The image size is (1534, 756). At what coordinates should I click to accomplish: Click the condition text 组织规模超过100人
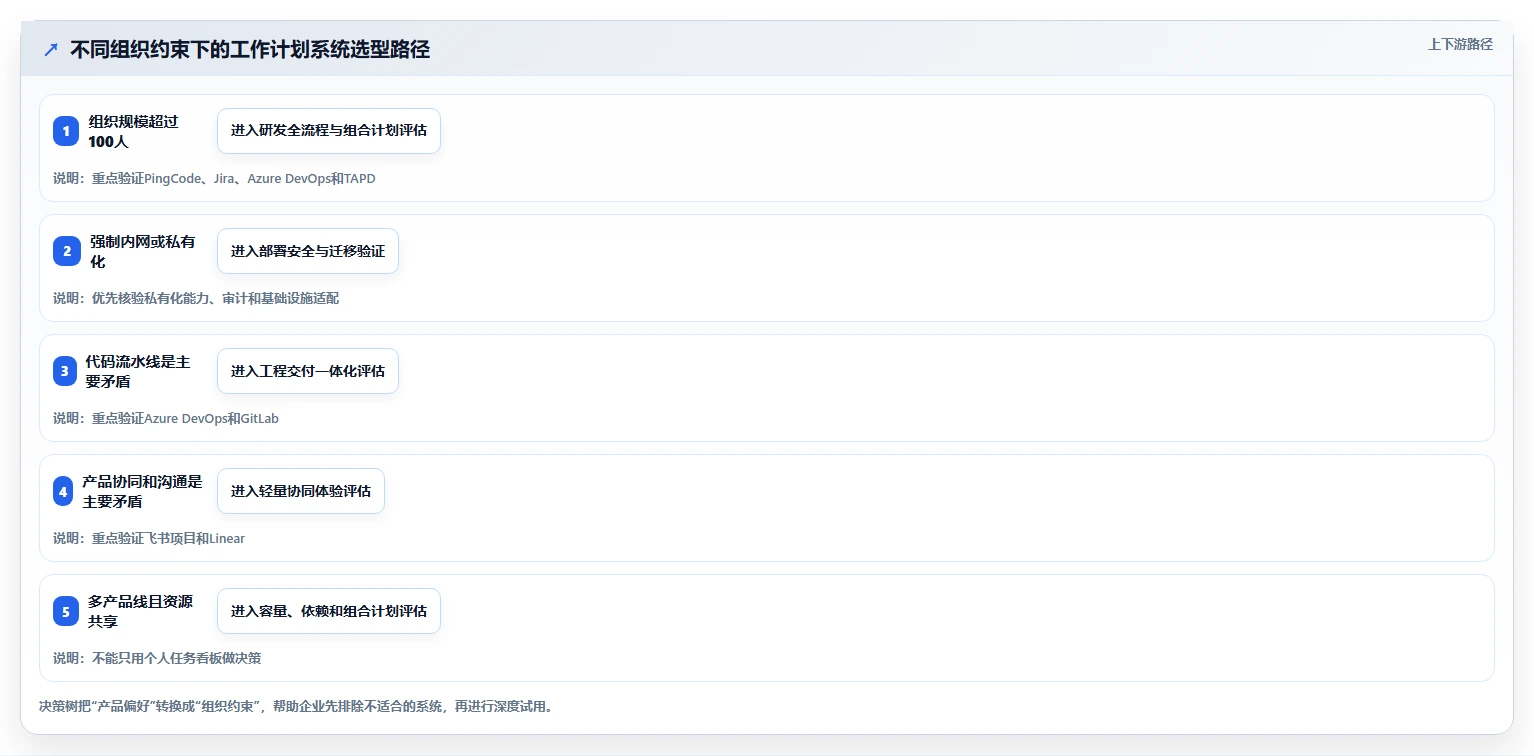[133, 131]
